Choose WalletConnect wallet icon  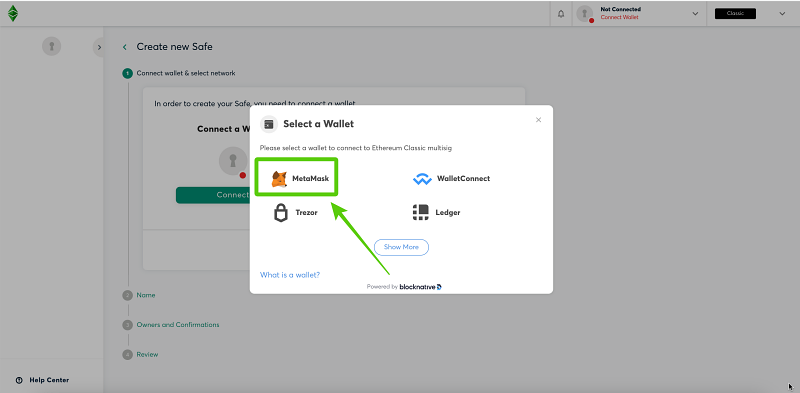[422, 179]
